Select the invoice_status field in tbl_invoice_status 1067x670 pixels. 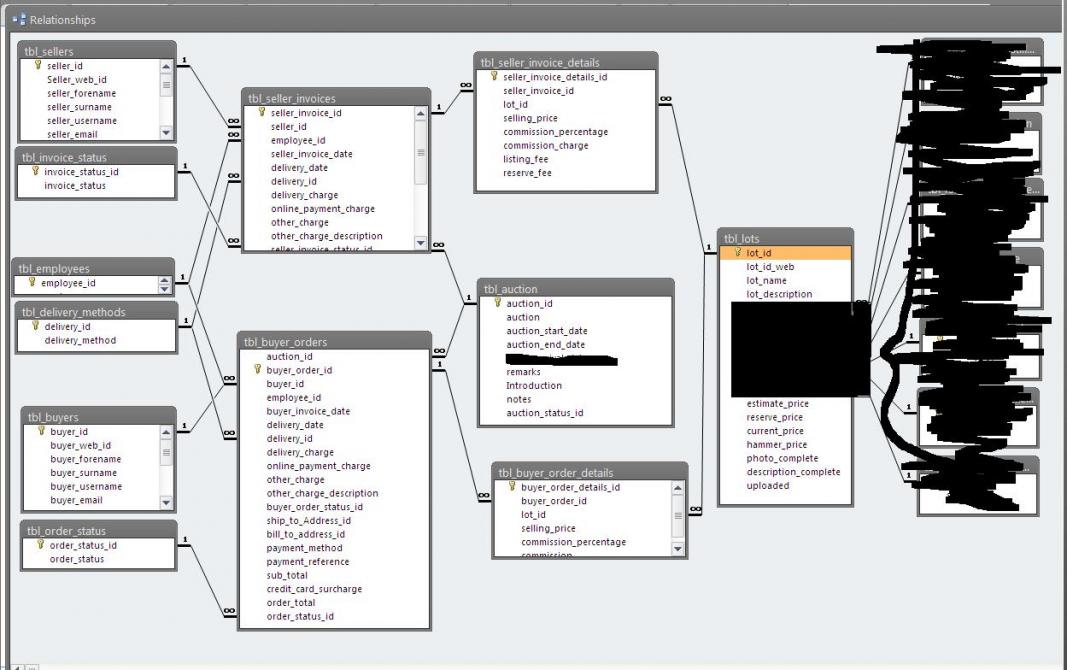(x=75, y=185)
